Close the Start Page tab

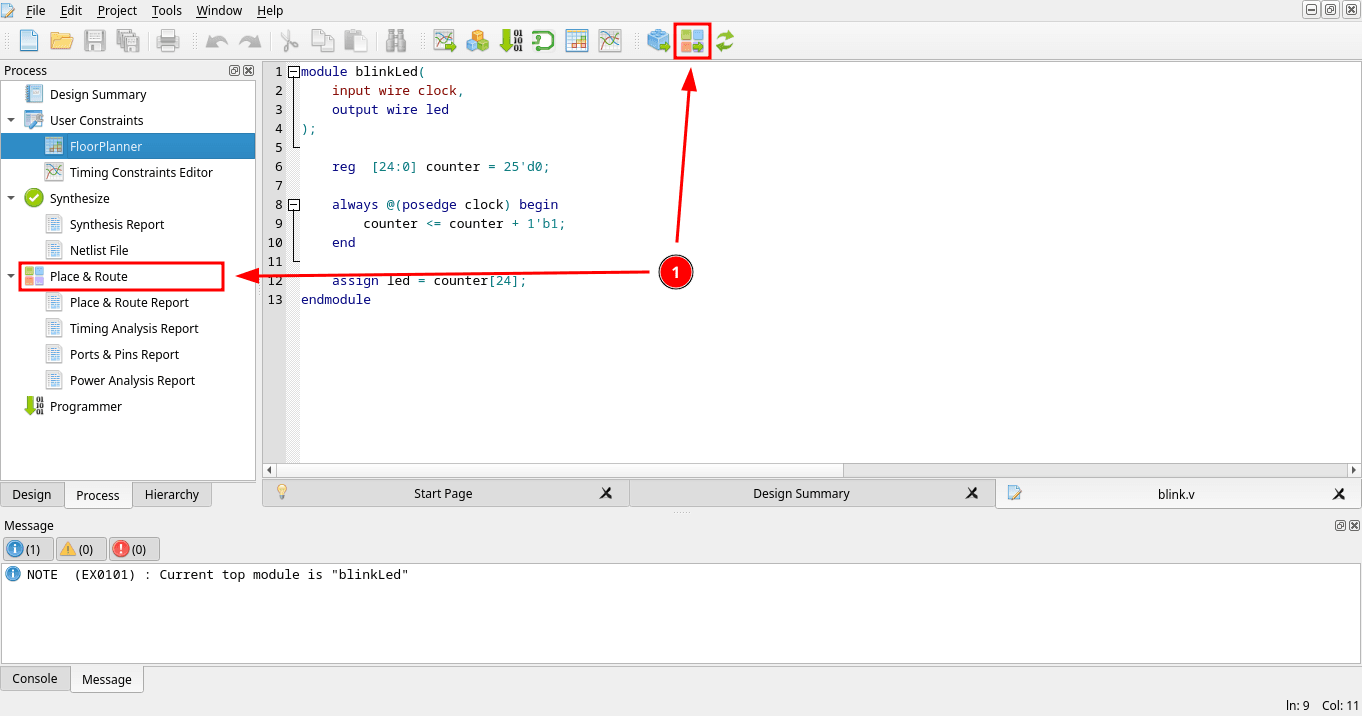coord(605,494)
